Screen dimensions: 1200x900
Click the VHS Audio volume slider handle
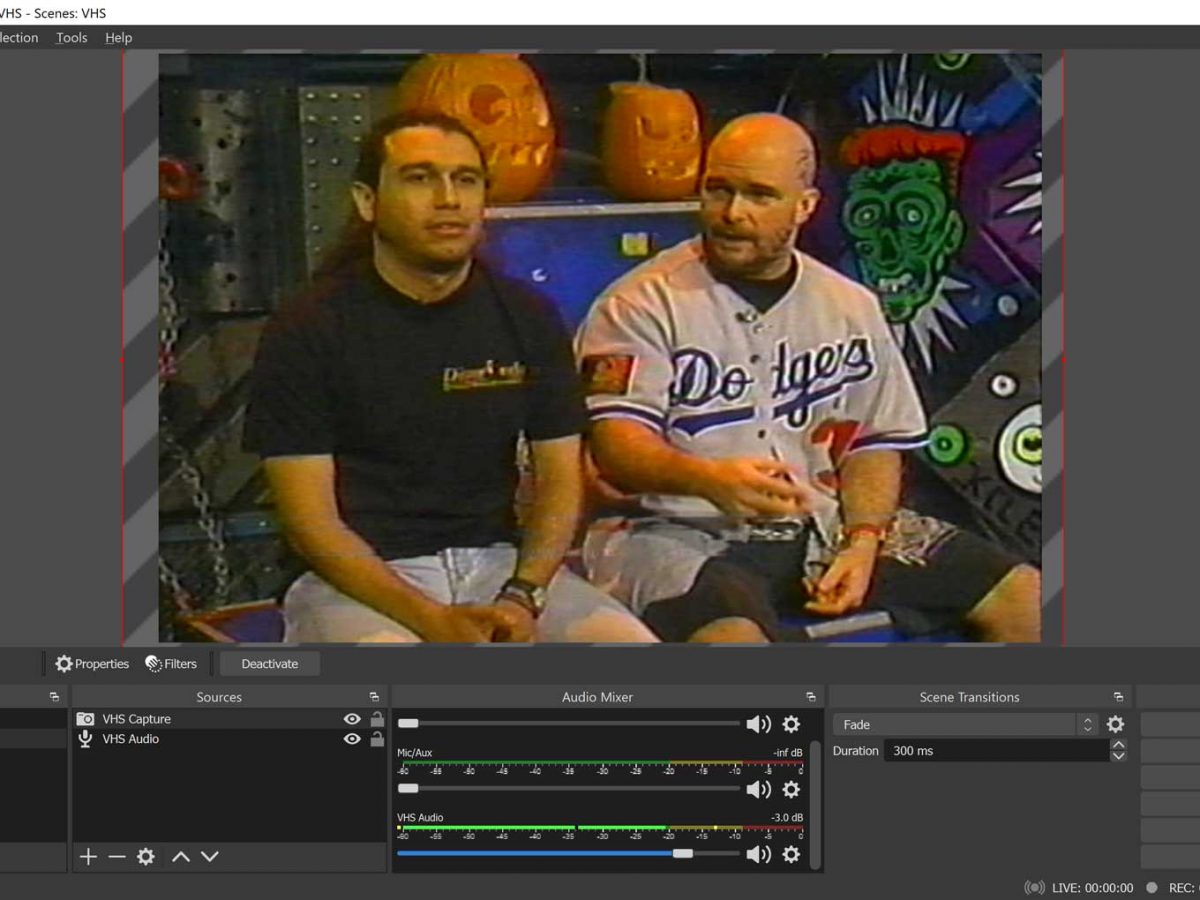682,854
